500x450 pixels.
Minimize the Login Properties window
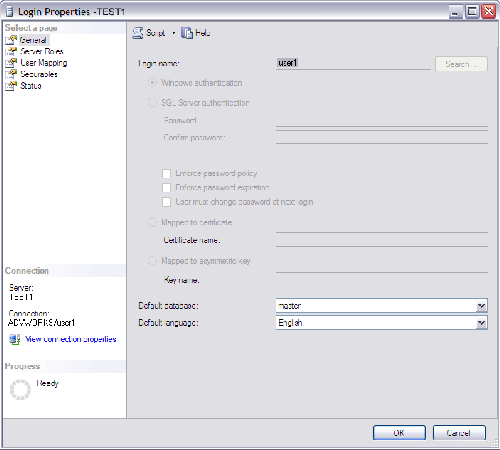coord(456,12)
